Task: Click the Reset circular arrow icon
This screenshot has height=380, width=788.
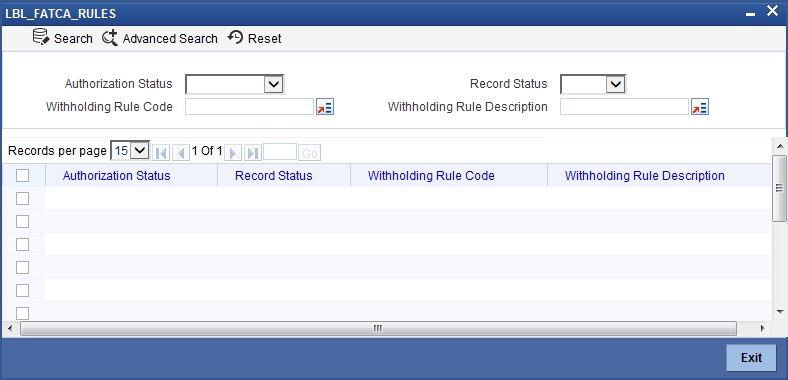Action: (235, 37)
